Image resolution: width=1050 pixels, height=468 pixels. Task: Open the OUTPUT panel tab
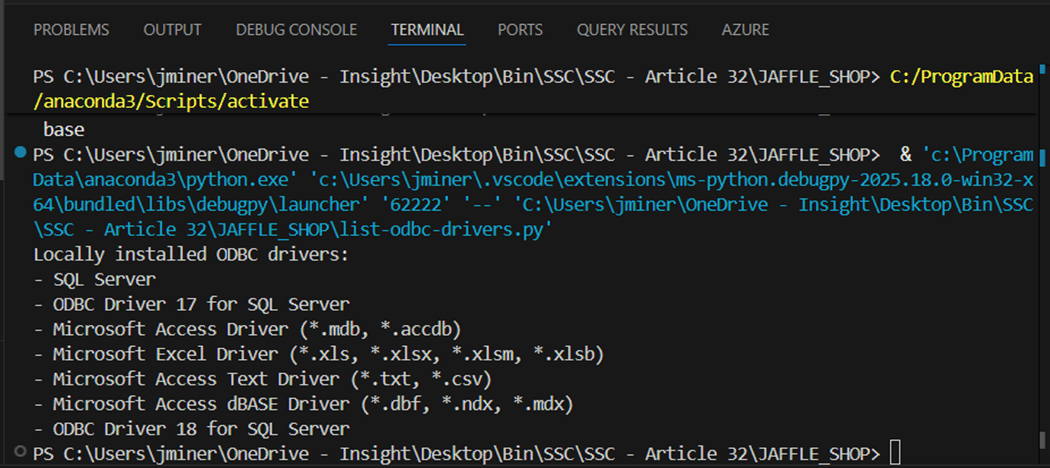point(172,30)
